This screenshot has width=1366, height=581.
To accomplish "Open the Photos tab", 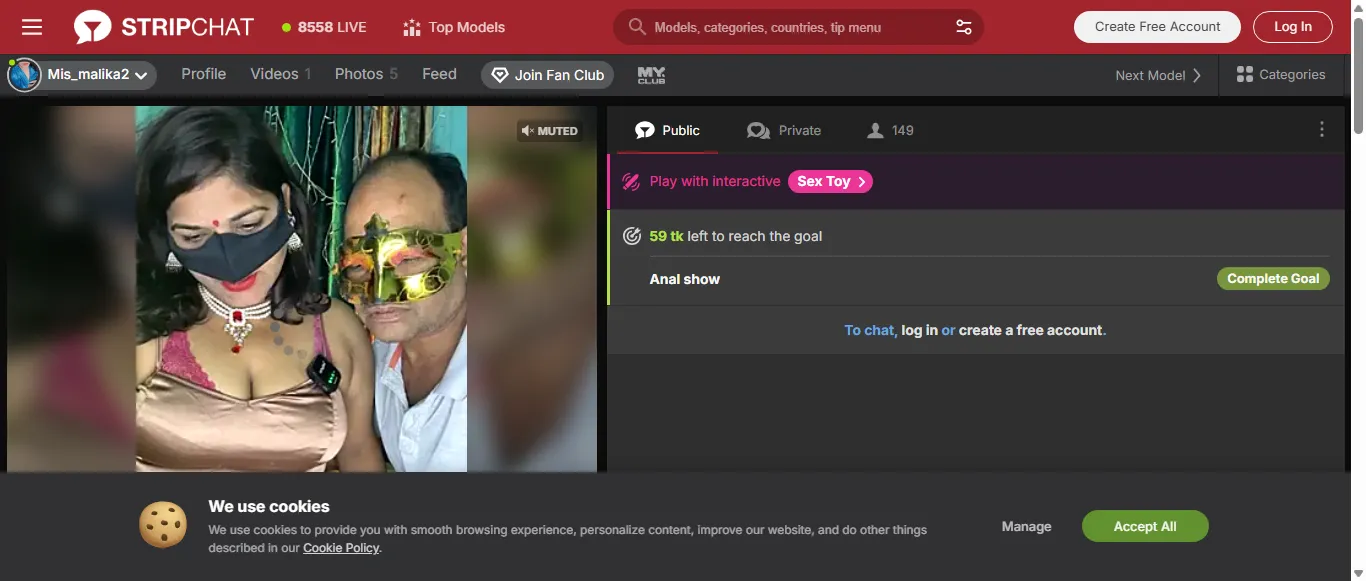I will [x=365, y=74].
